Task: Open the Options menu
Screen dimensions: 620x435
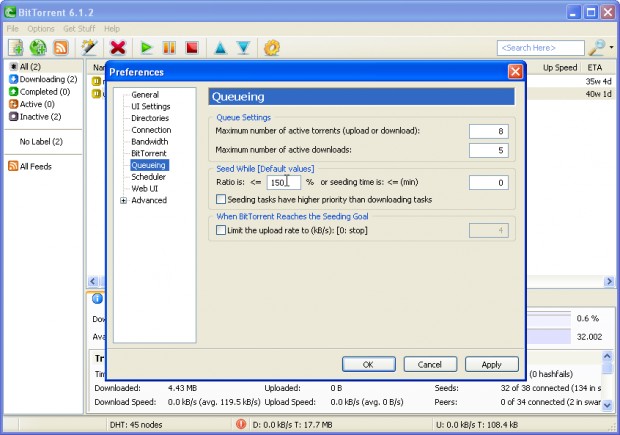Action: [x=41, y=28]
